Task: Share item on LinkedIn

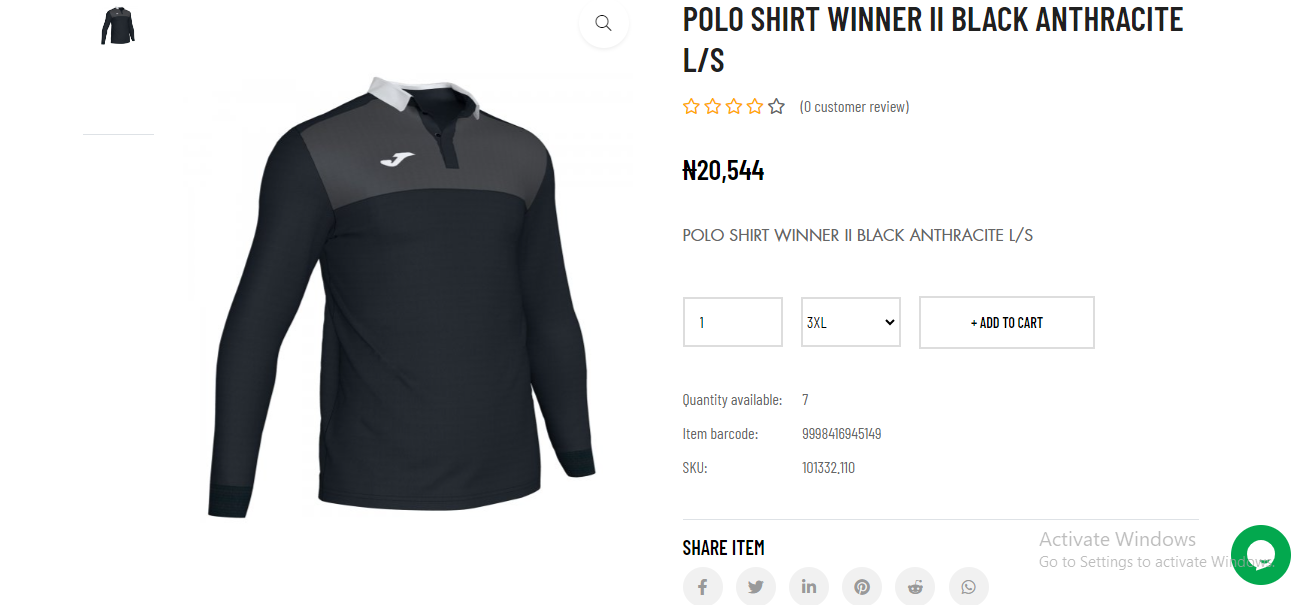Action: pyautogui.click(x=809, y=587)
